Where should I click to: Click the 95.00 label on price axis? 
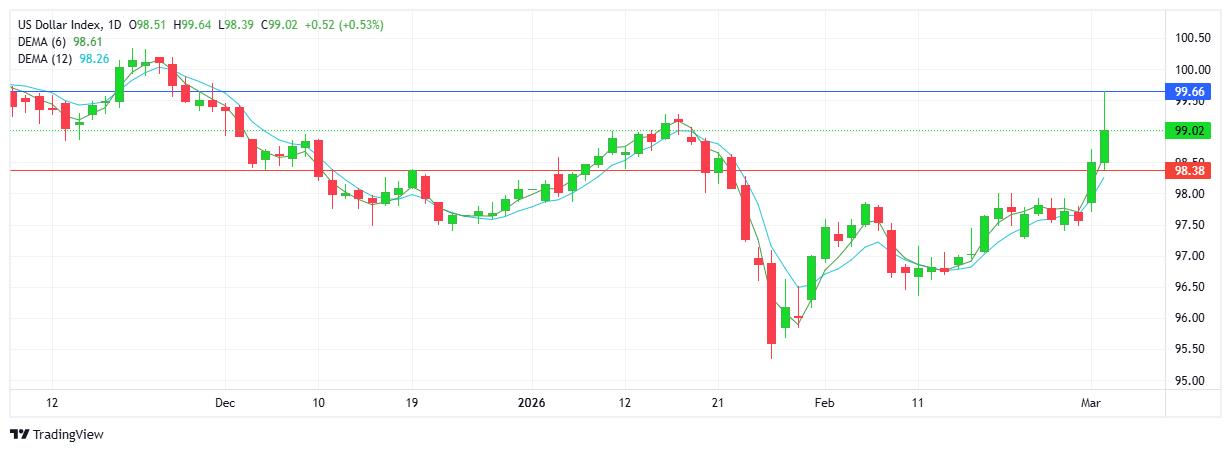pos(1192,380)
